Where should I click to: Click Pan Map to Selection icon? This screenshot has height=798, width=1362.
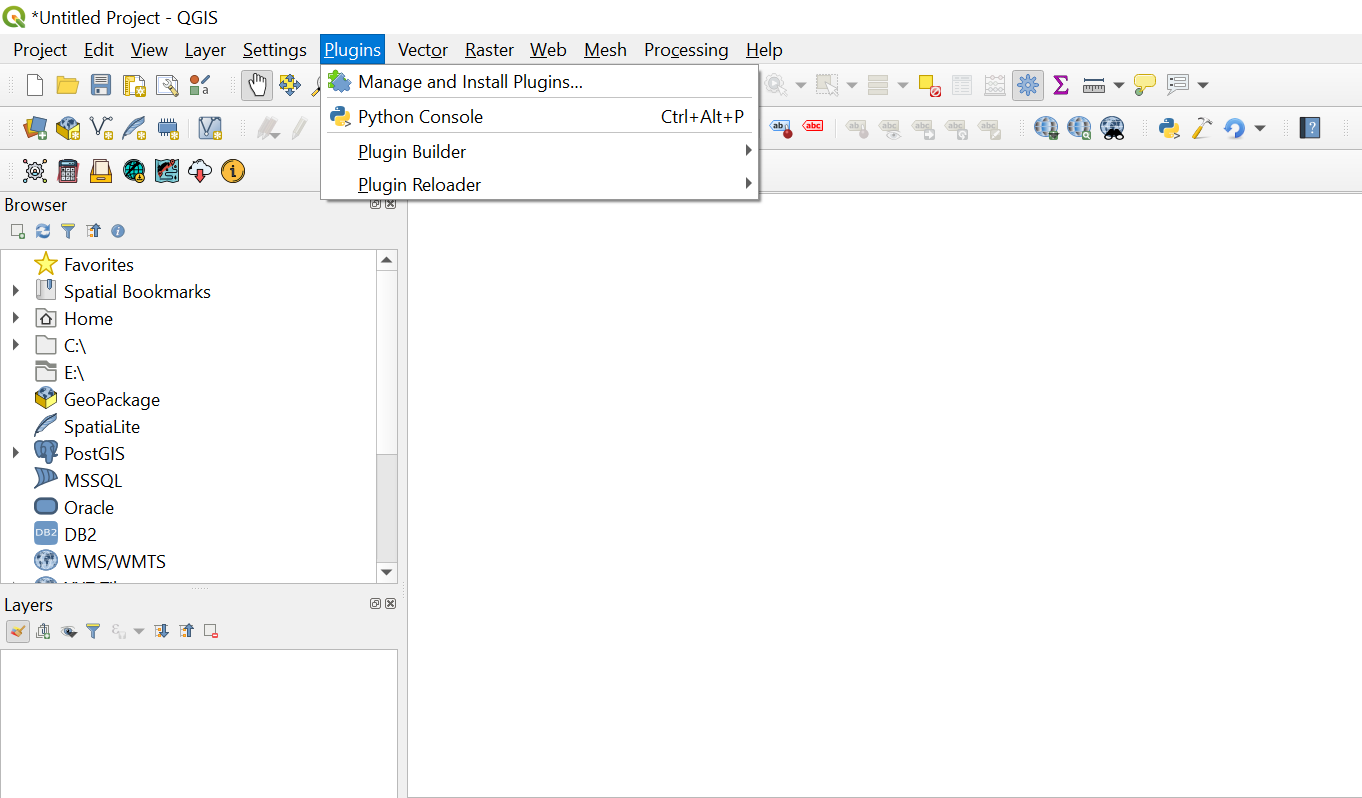pos(290,85)
